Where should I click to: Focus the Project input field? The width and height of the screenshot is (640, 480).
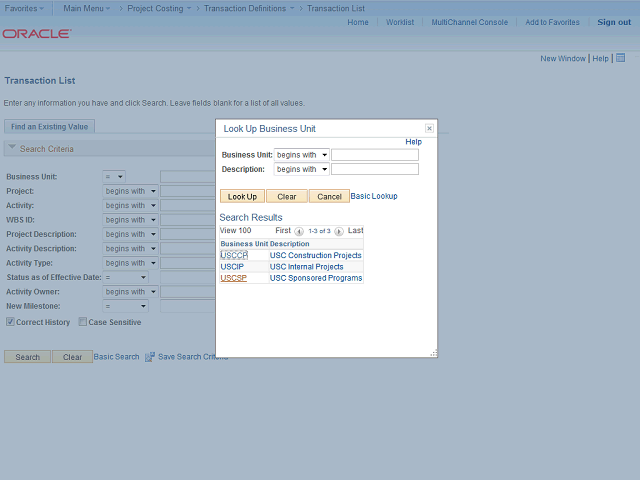coord(188,191)
